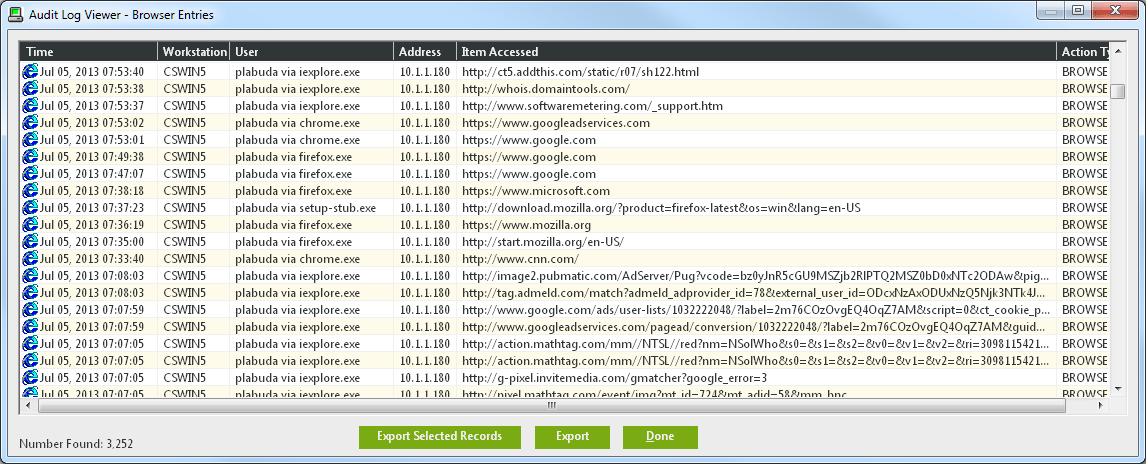Click the icon on the g-pixel.invitemedia.com row
This screenshot has width=1146, height=464.
(30, 377)
